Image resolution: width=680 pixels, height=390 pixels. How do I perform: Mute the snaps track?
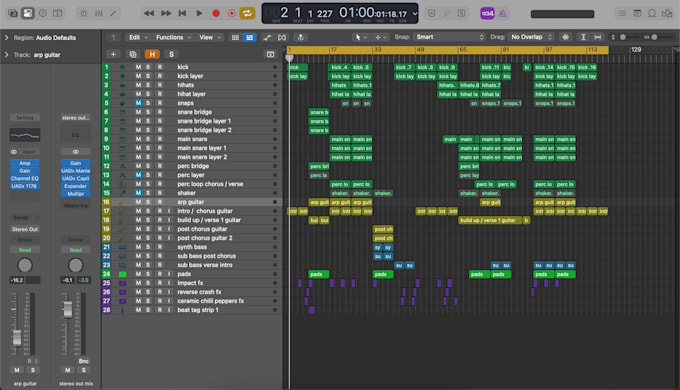pyautogui.click(x=138, y=103)
